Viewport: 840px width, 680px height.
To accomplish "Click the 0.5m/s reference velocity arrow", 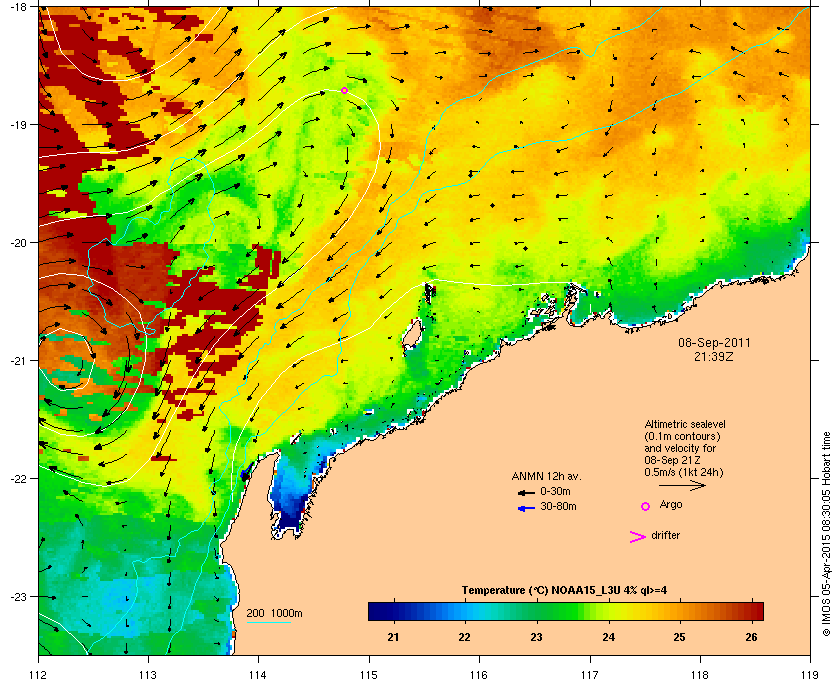I will coord(682,485).
